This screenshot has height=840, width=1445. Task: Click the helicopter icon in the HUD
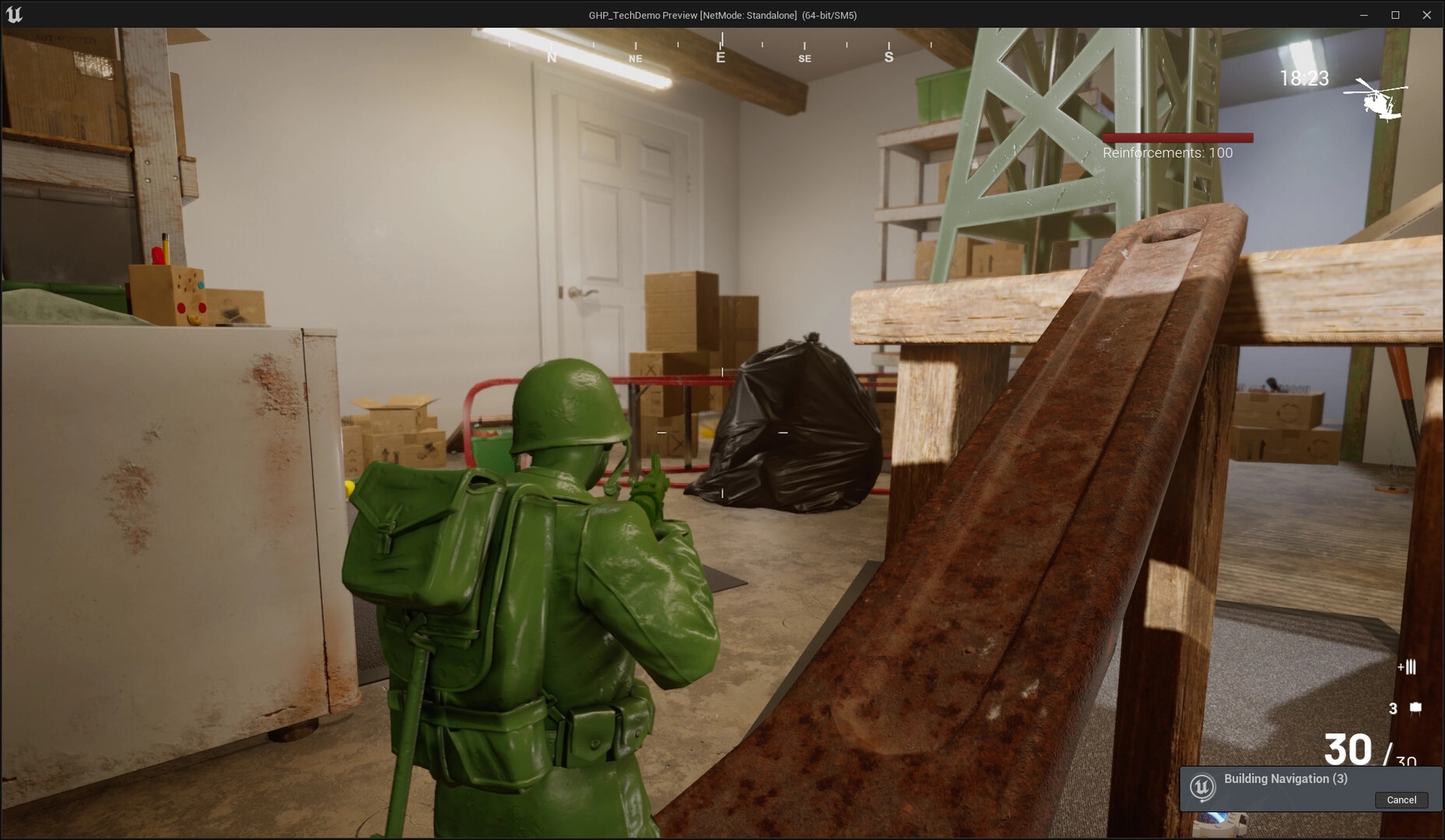[1377, 99]
